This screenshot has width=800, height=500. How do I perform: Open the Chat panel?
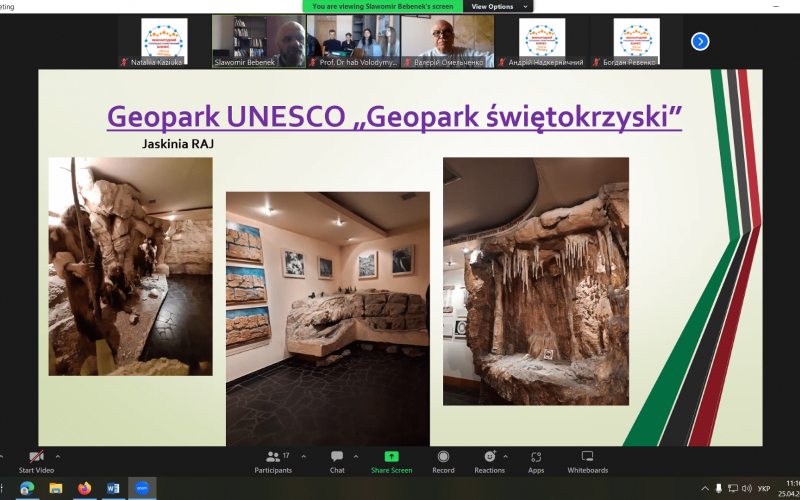337,462
